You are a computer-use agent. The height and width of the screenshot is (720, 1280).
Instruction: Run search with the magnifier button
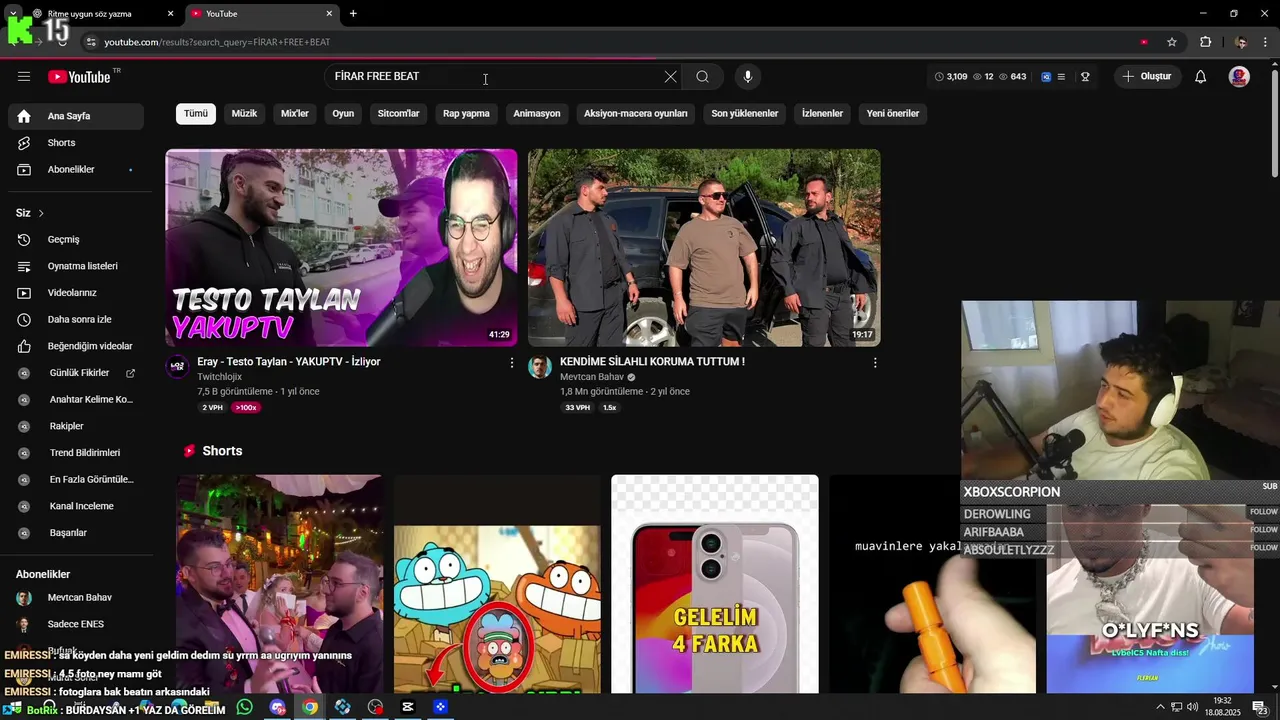click(703, 77)
